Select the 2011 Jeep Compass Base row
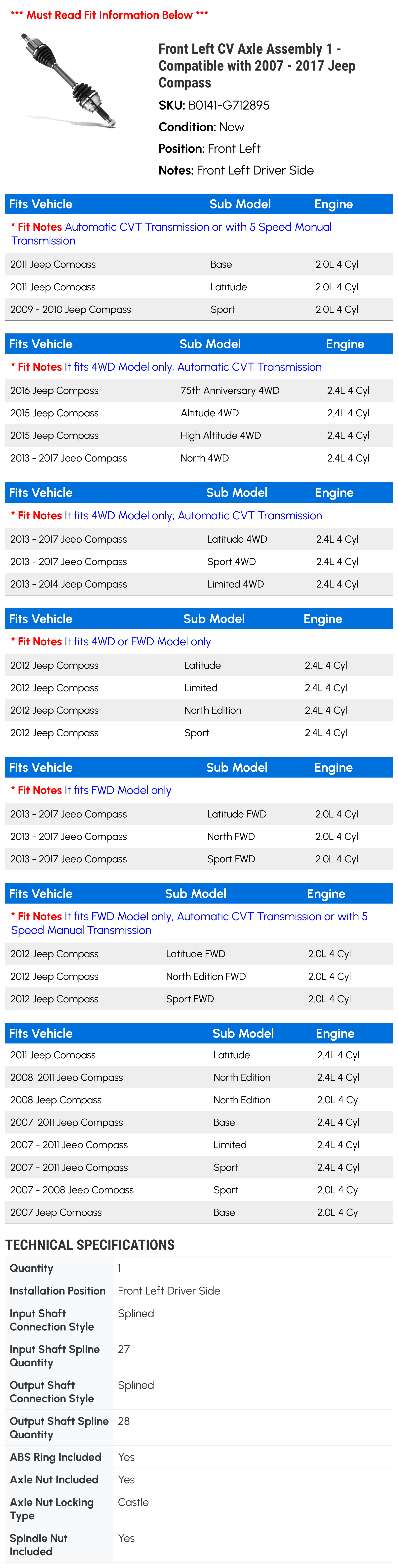This screenshot has height=1568, width=398. pyautogui.click(x=199, y=264)
